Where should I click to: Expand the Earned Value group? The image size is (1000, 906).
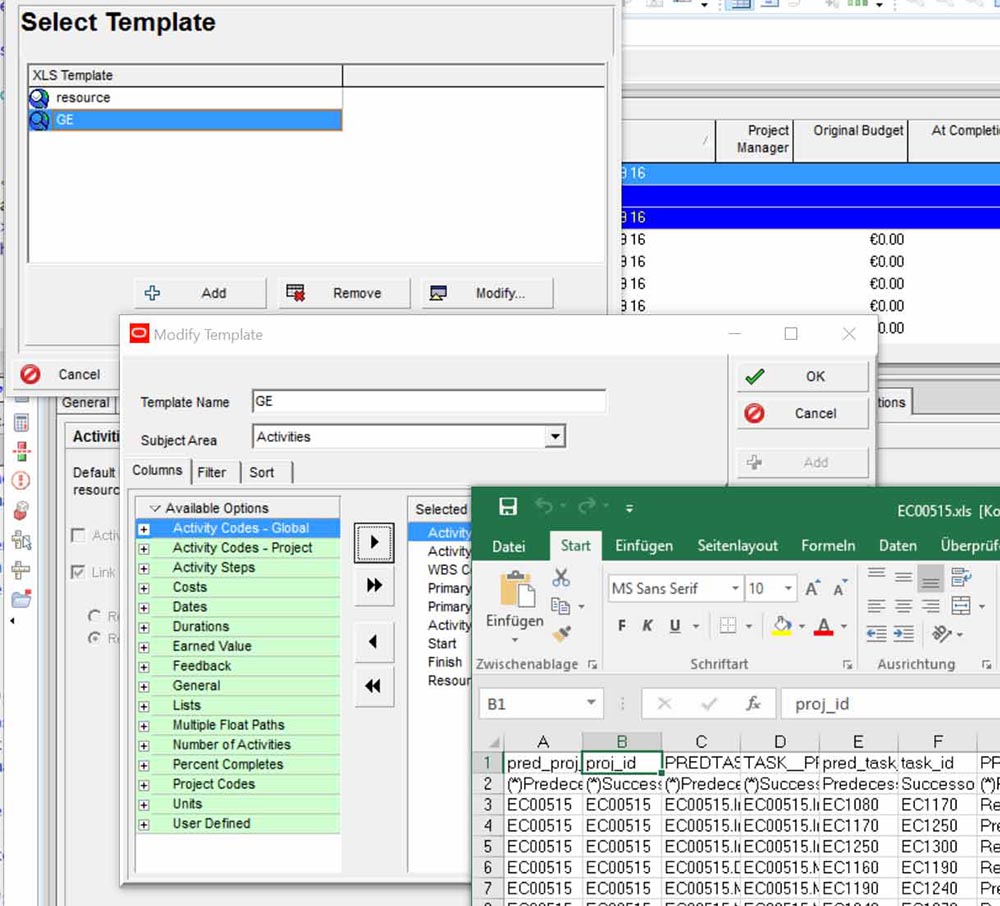(144, 647)
